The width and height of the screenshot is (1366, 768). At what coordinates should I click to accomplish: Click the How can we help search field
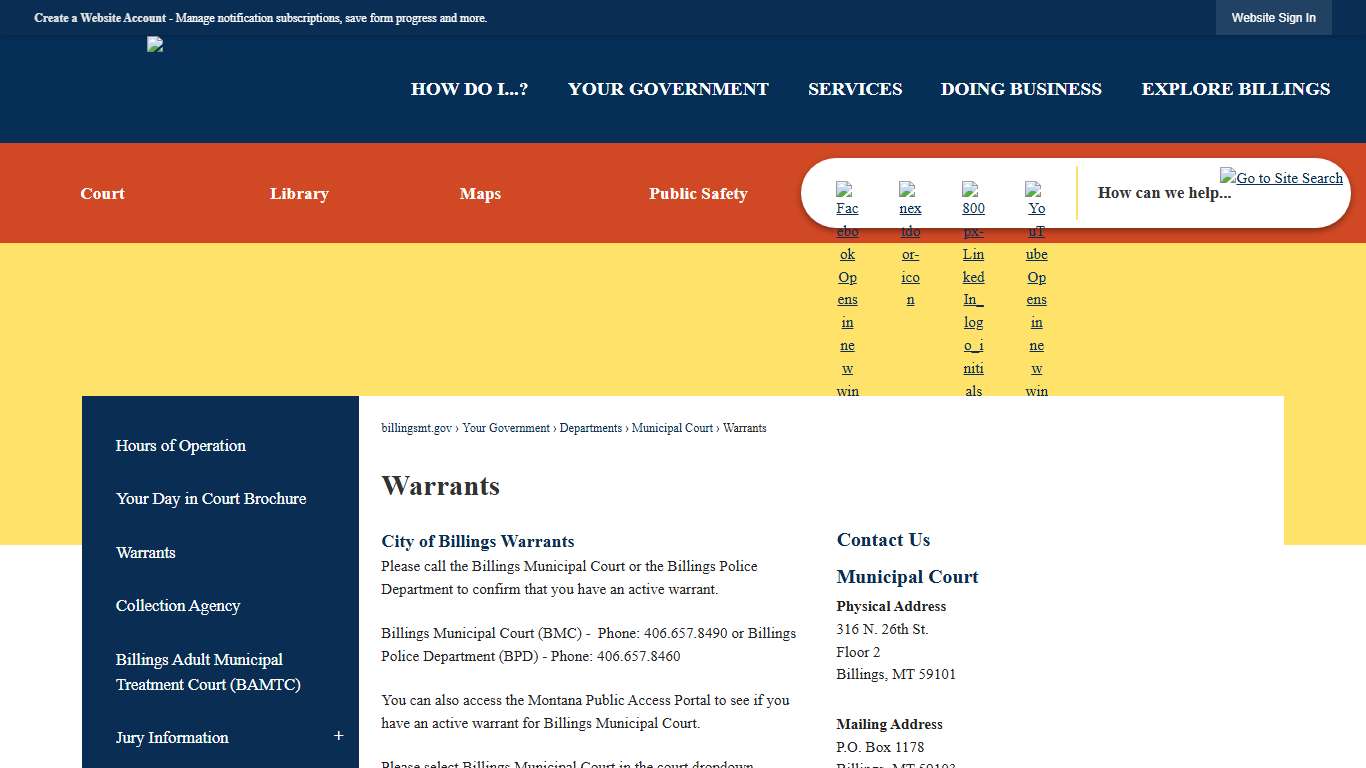click(x=1163, y=193)
